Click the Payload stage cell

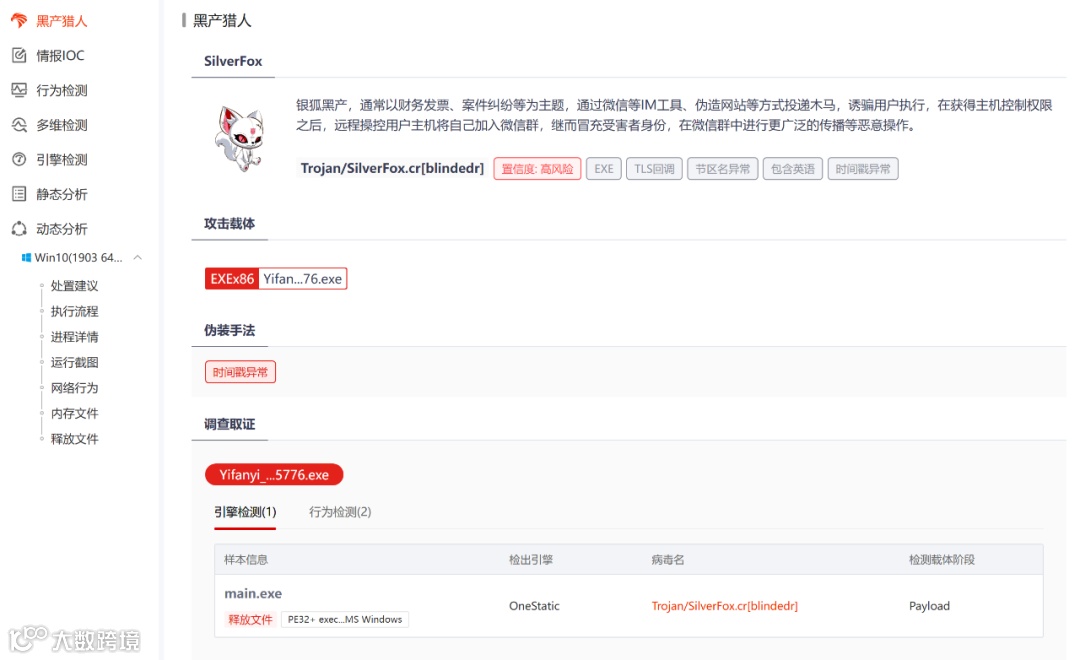pos(929,606)
